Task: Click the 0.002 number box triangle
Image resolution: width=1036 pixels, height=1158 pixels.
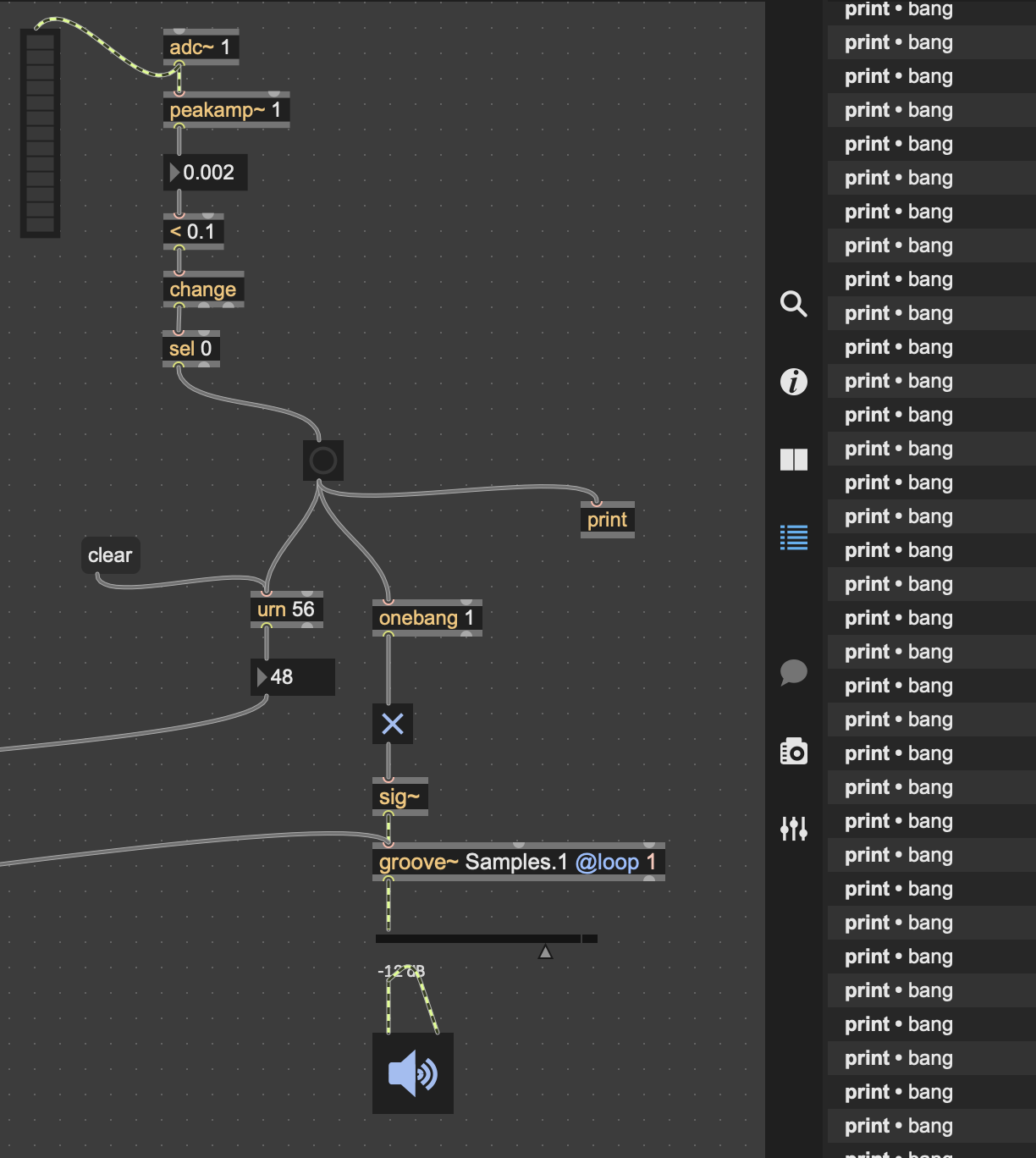Action: [x=175, y=173]
